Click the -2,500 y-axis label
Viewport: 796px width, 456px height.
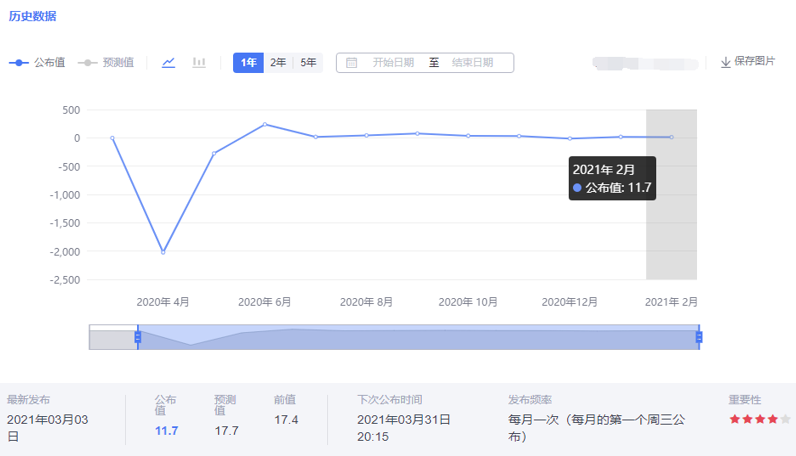[x=65, y=280]
